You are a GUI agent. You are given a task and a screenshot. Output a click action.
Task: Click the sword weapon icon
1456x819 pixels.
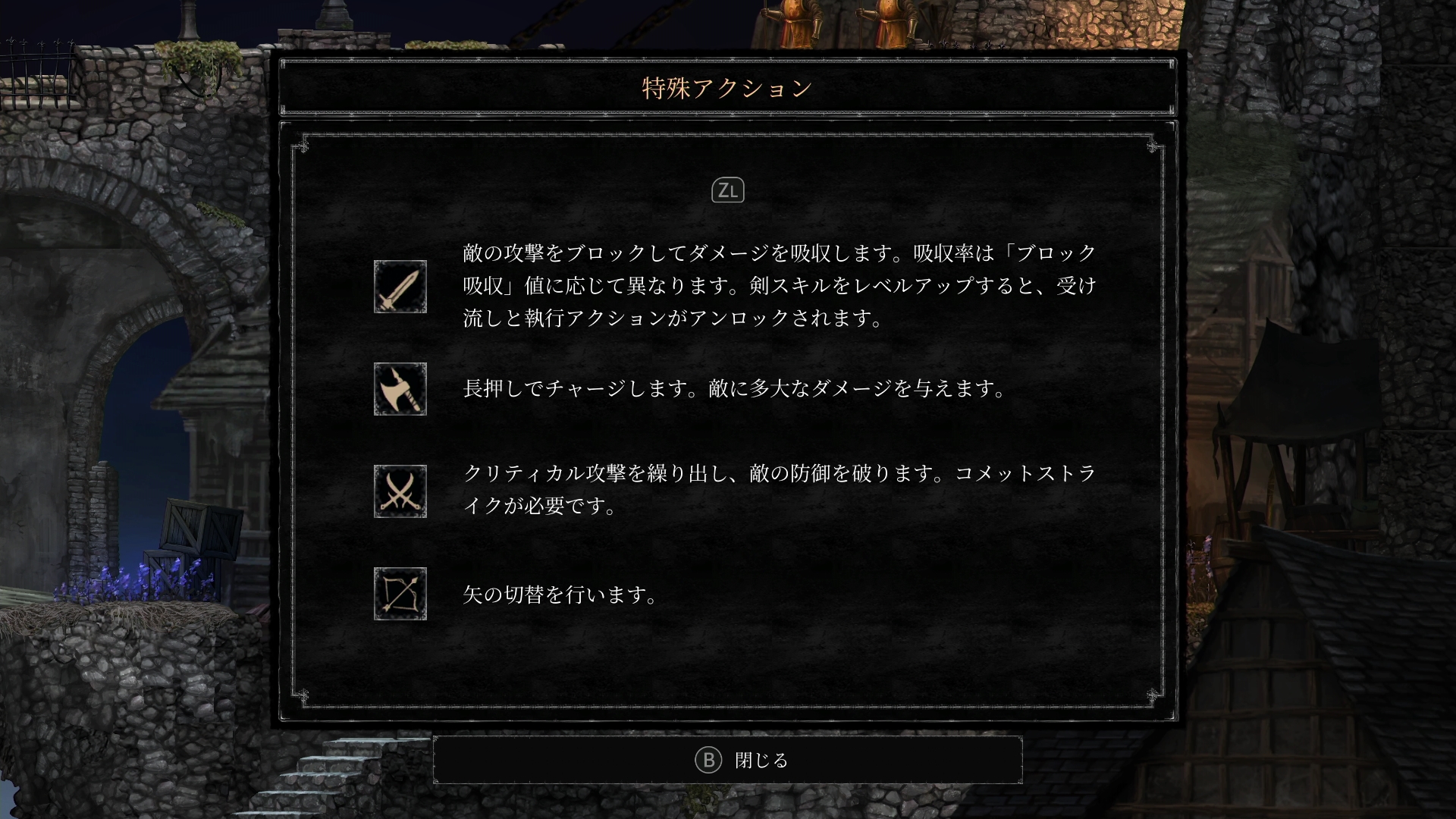click(400, 287)
